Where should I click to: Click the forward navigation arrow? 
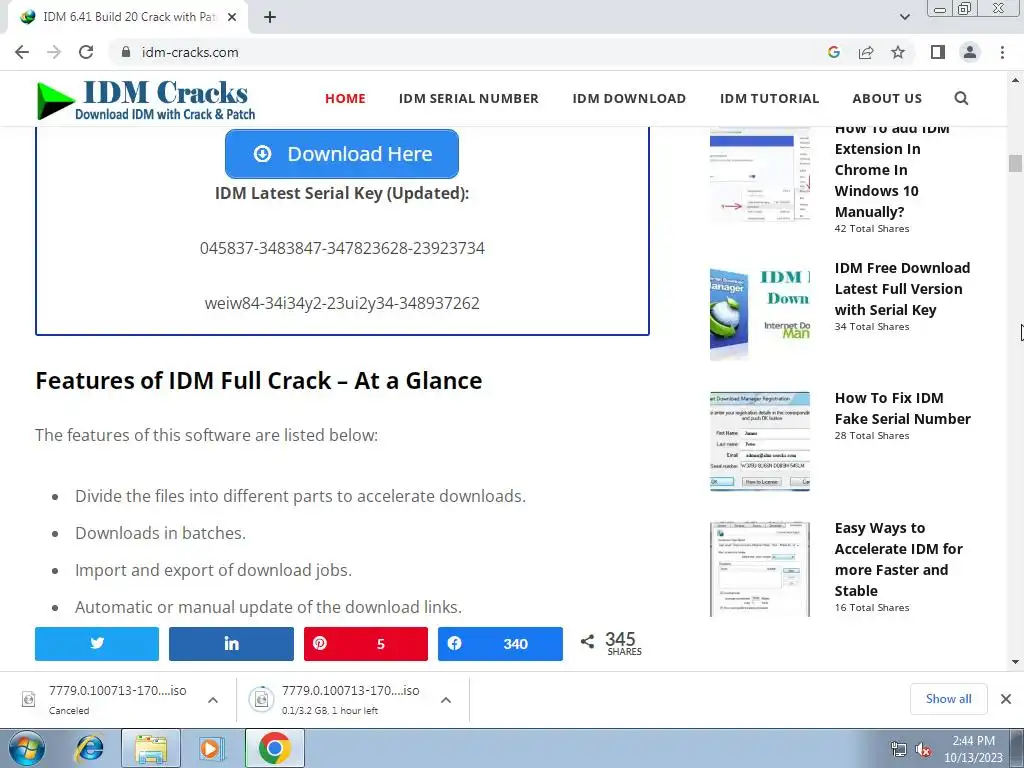click(x=54, y=52)
